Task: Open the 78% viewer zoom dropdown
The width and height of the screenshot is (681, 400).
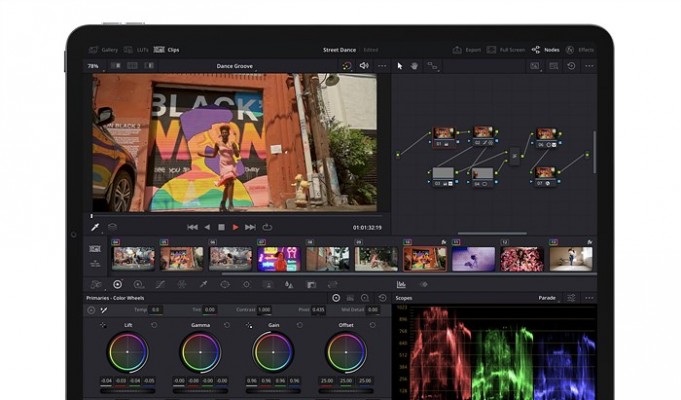Action: 94,66
